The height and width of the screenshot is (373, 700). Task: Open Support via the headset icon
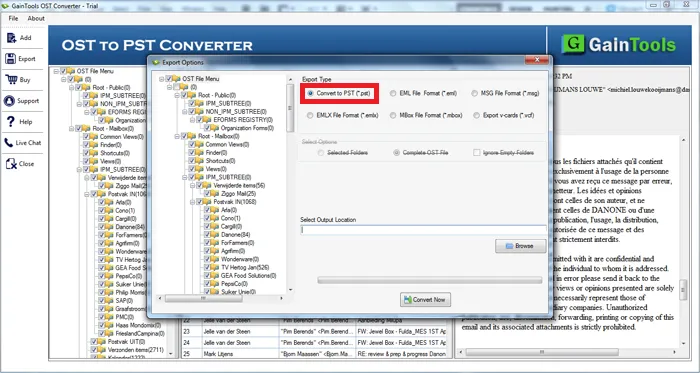[9, 101]
